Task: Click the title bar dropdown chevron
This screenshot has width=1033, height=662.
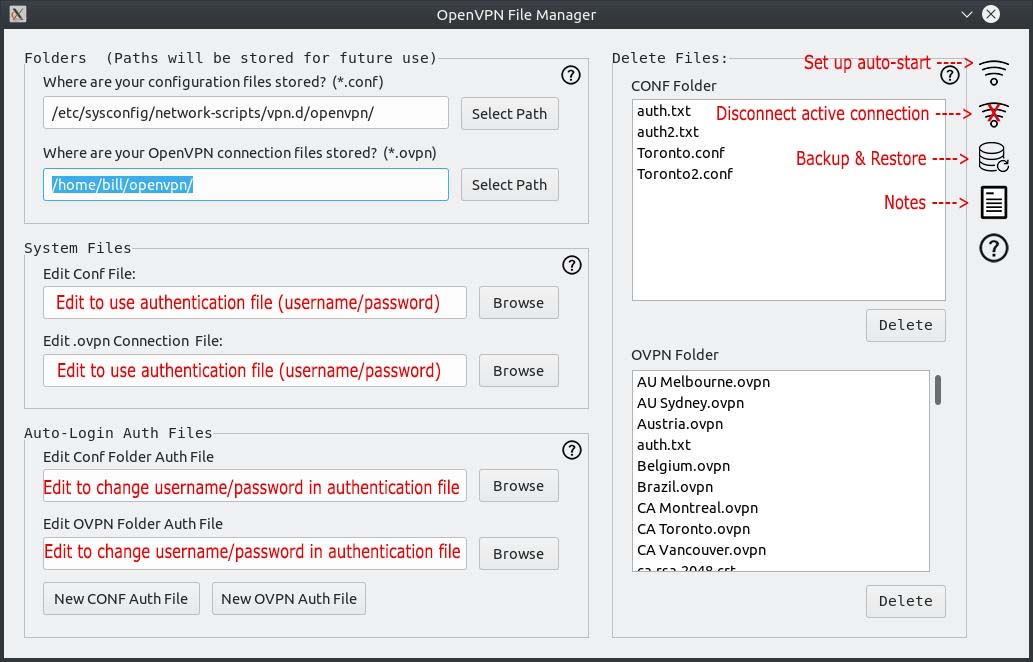Action: click(x=966, y=14)
